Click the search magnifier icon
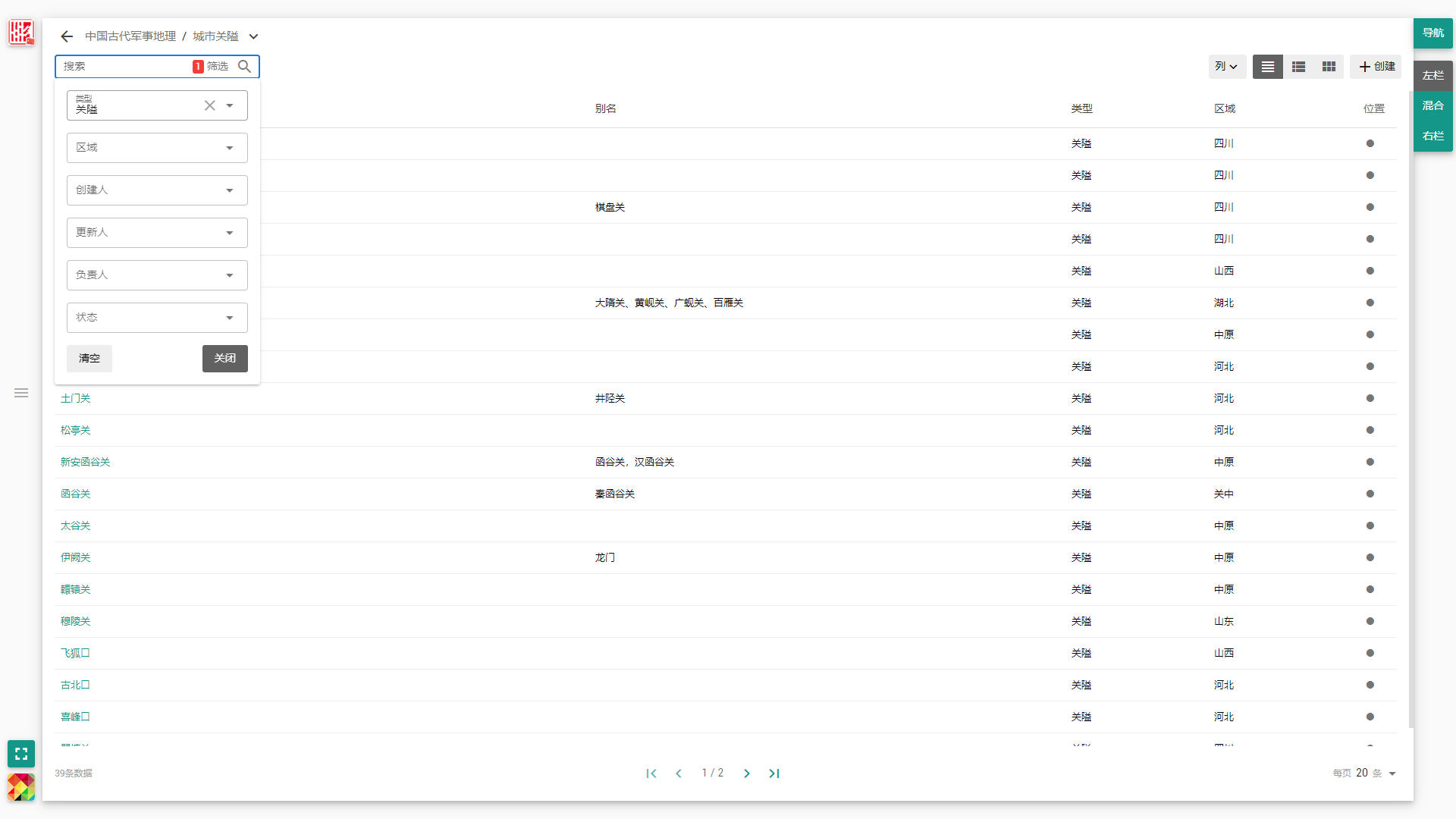 [244, 67]
